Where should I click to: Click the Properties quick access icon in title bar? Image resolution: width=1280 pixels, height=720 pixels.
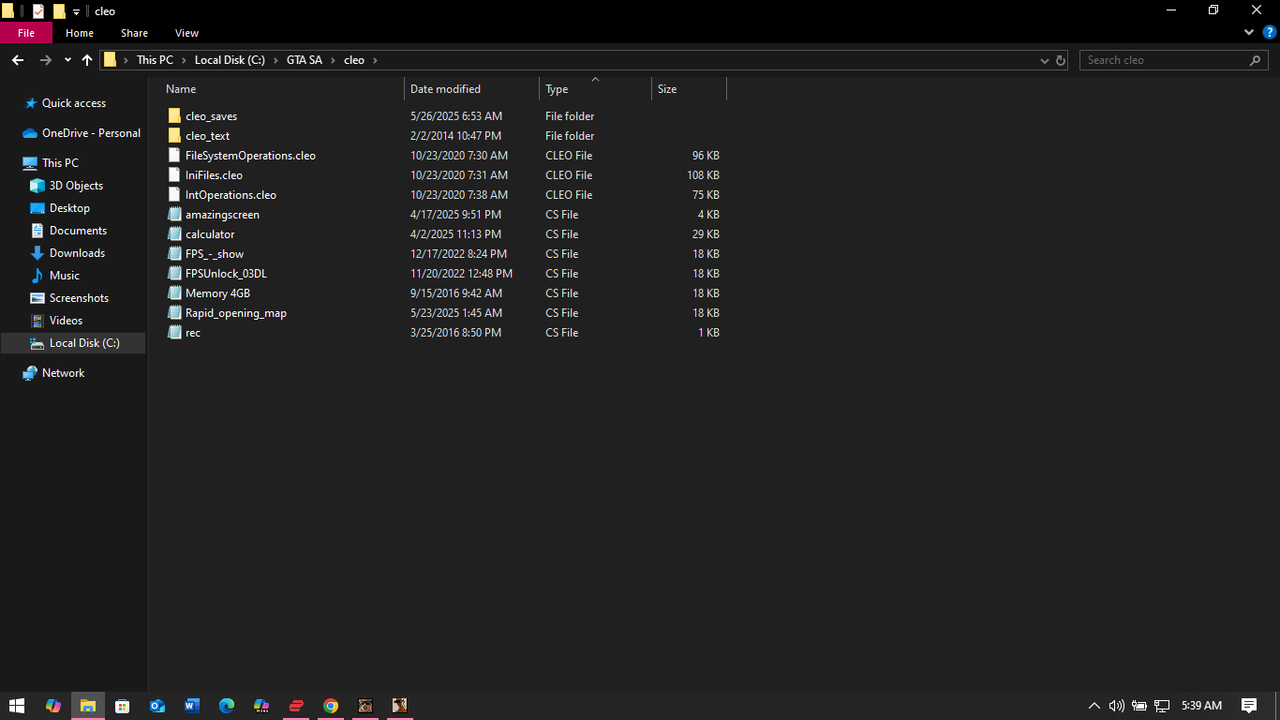point(38,11)
